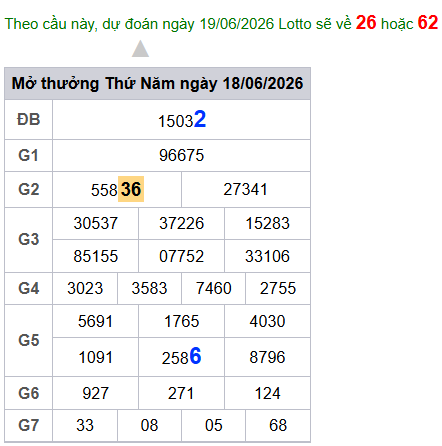
Task: Click the G6 row label
Action: pos(29,393)
